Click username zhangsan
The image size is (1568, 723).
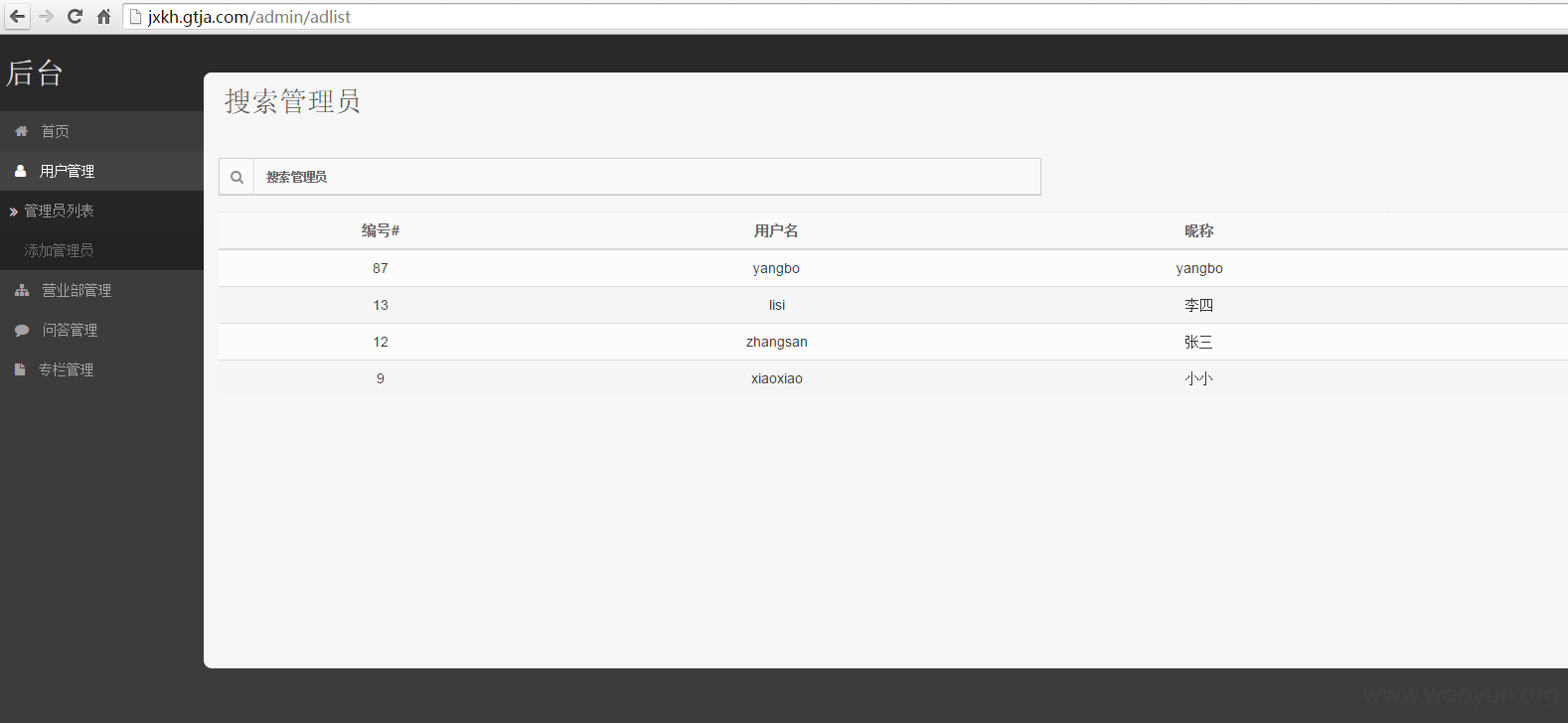(x=777, y=342)
